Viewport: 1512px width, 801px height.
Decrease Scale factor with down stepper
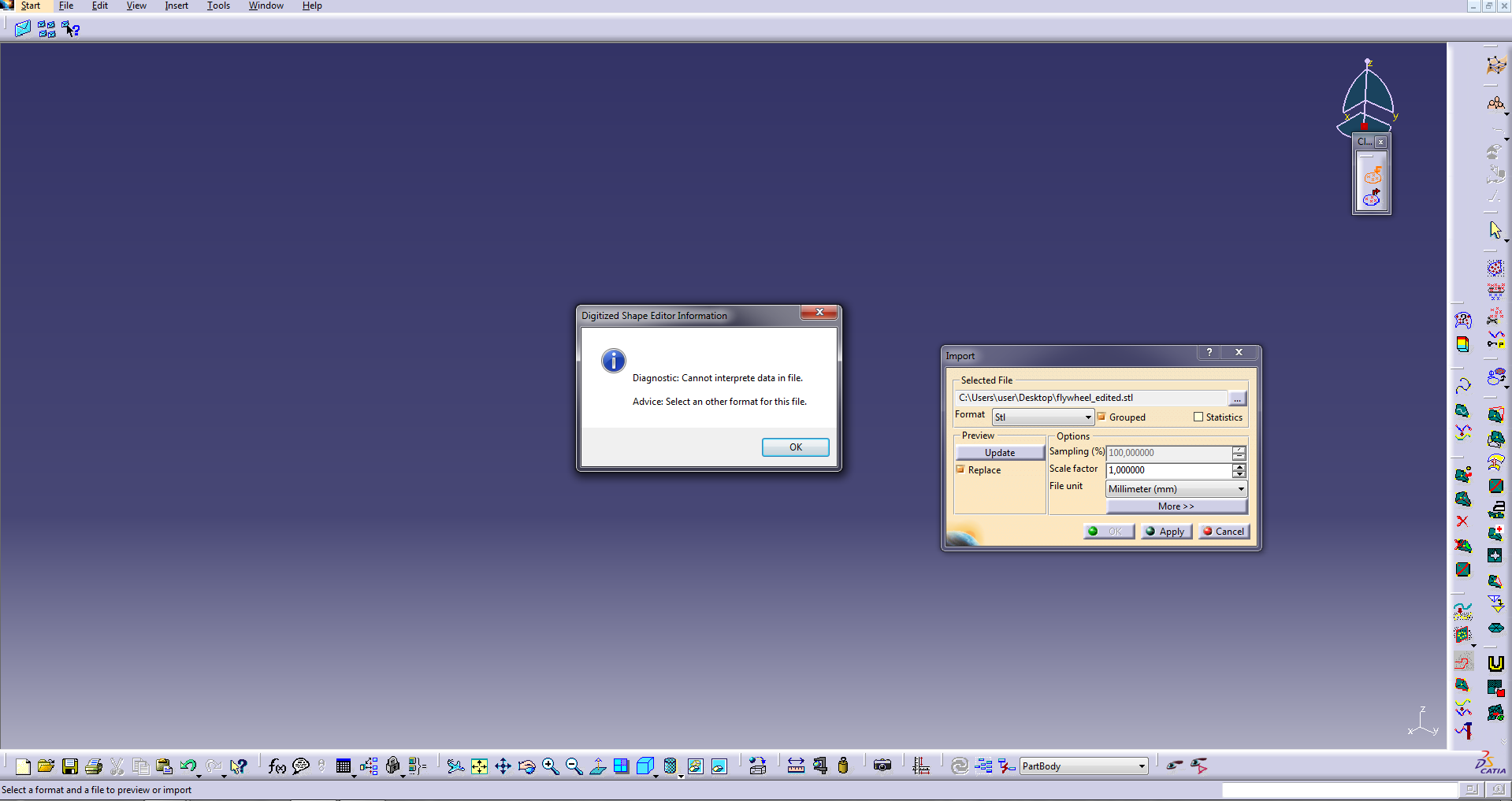[1239, 474]
